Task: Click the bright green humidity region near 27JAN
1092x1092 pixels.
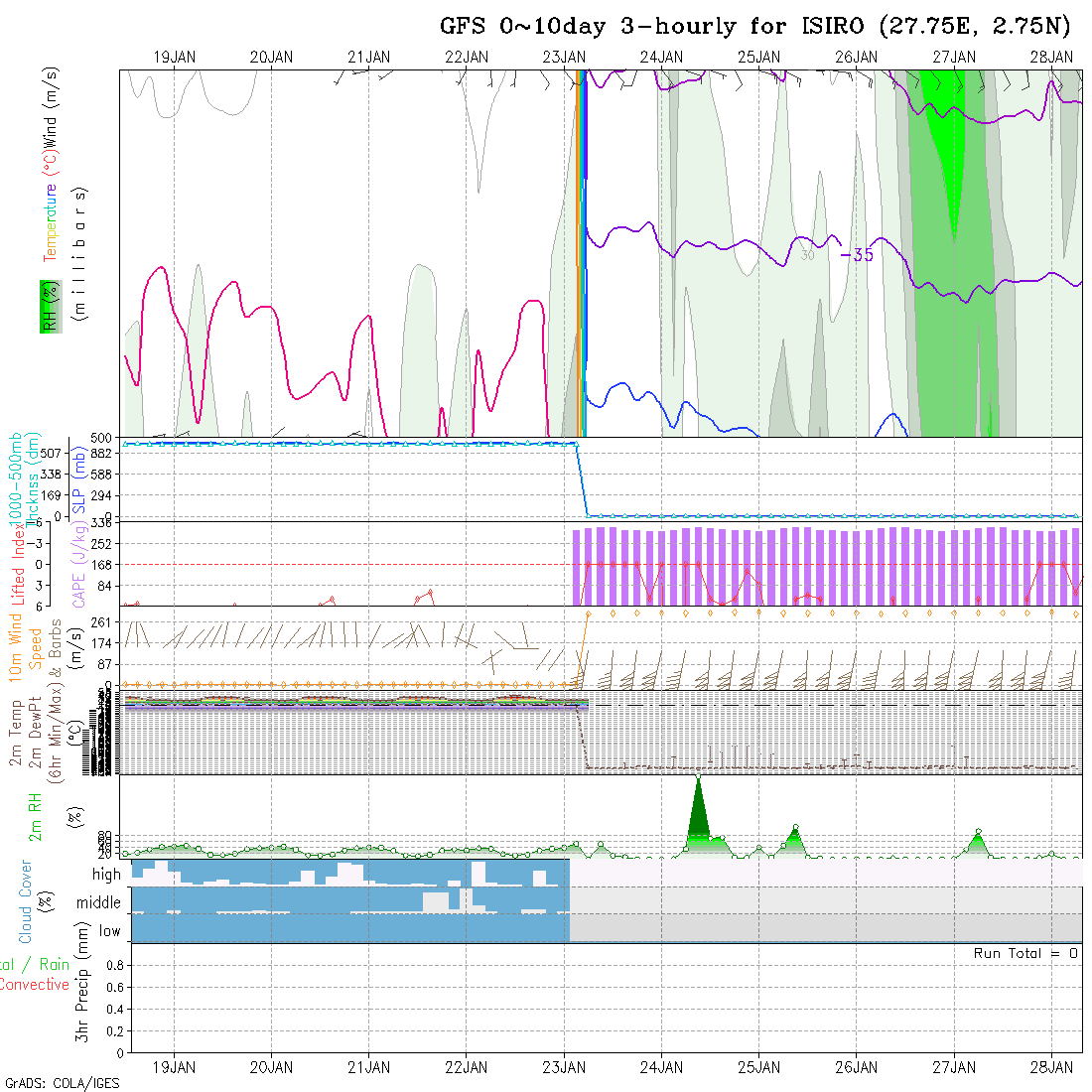Action: 948,149
